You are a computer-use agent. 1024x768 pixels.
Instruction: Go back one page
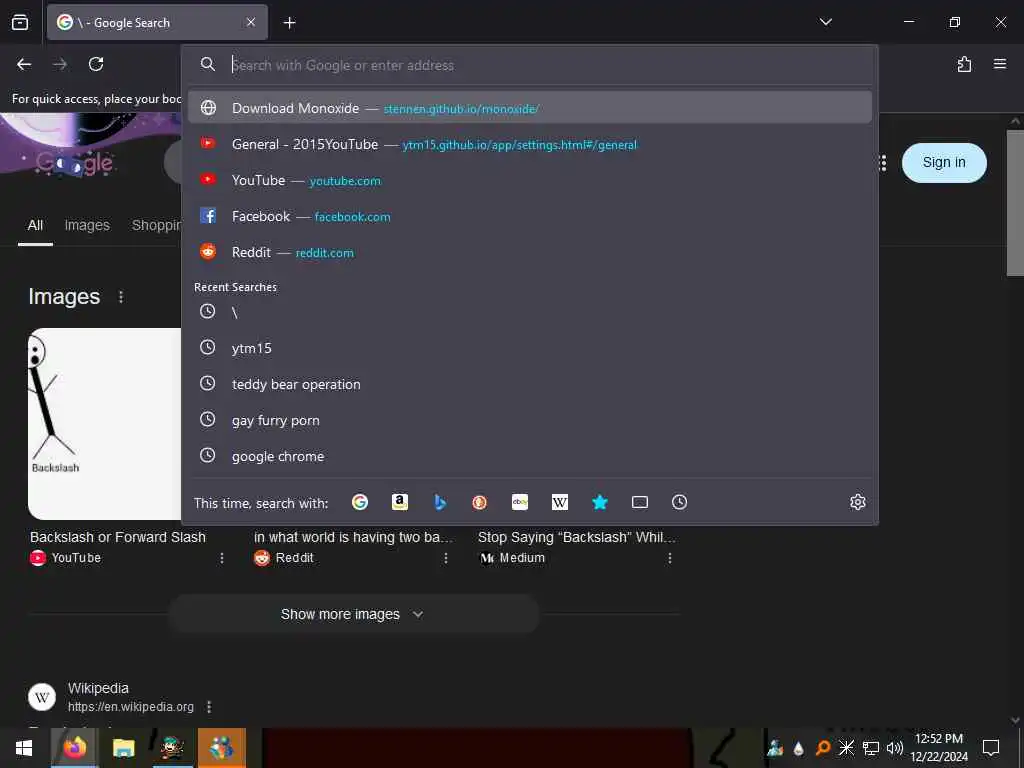(24, 64)
